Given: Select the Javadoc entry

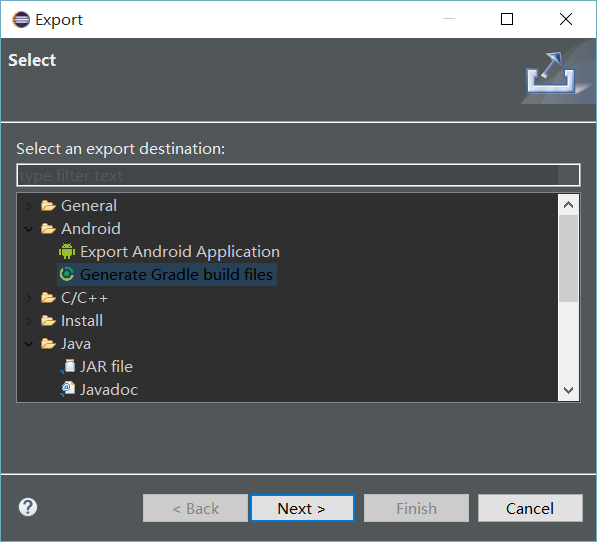Looking at the screenshot, I should 109,389.
